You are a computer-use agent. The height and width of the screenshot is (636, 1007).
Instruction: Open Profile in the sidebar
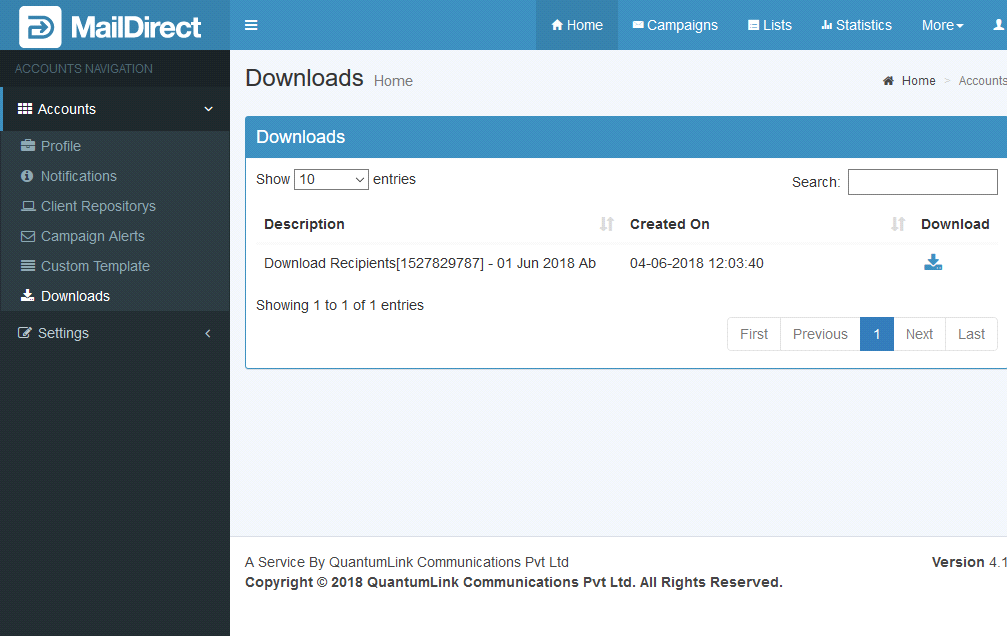point(60,146)
